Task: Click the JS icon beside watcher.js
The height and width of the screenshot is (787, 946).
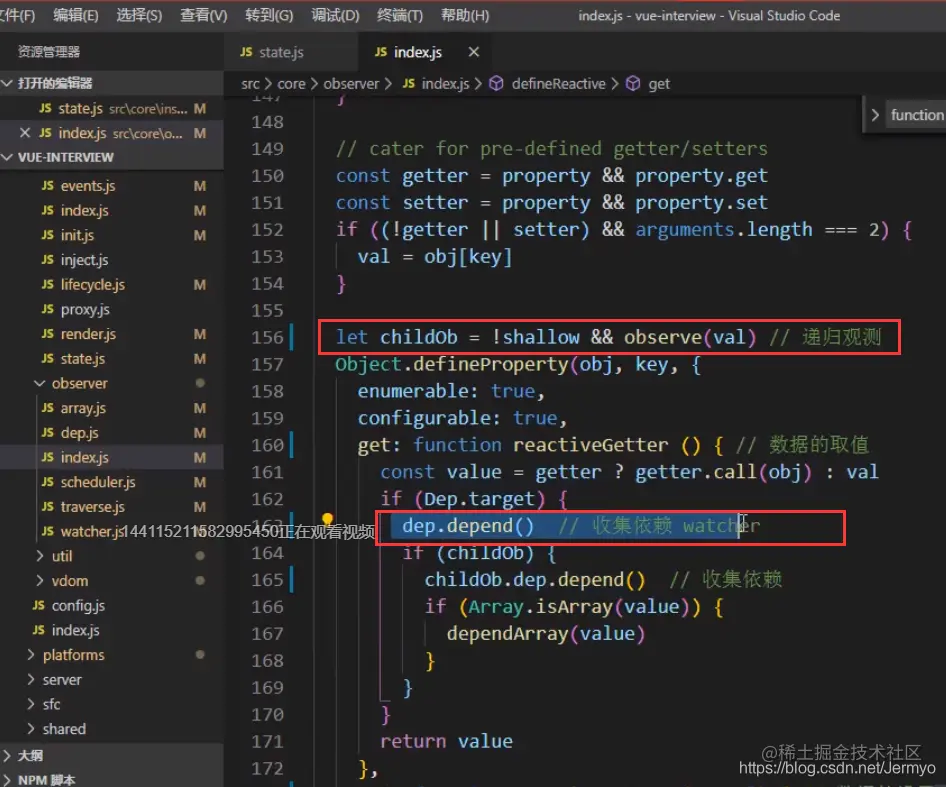Action: coord(48,531)
